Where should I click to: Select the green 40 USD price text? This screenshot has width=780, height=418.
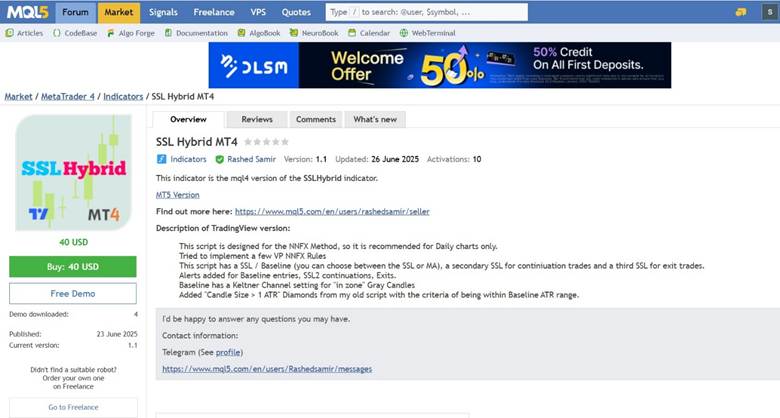(x=74, y=242)
